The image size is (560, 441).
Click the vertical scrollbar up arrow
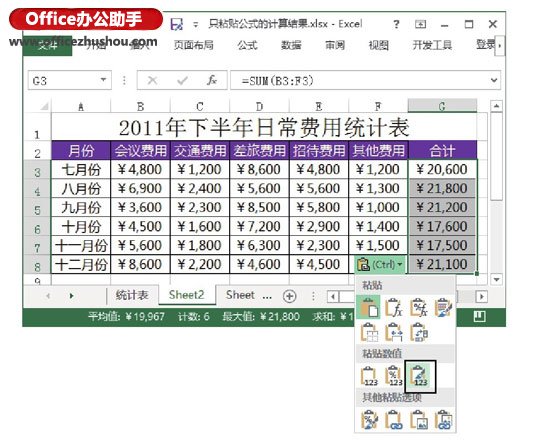[x=497, y=106]
